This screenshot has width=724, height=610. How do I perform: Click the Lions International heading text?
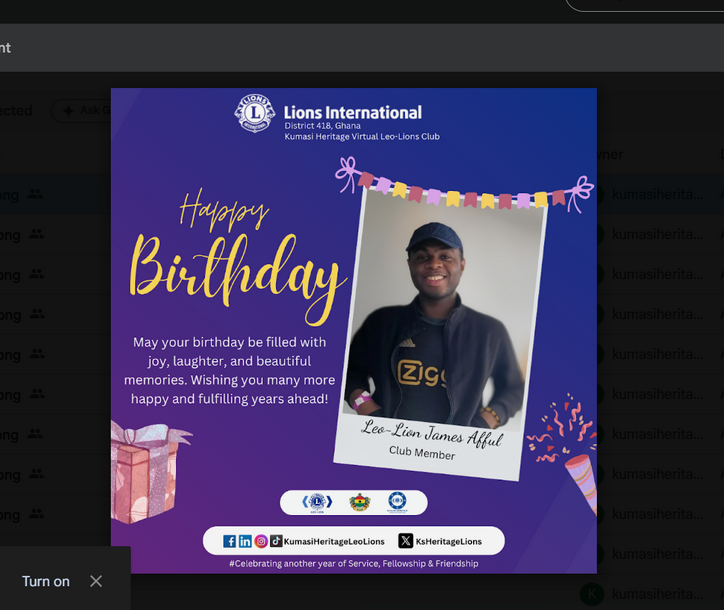(353, 112)
